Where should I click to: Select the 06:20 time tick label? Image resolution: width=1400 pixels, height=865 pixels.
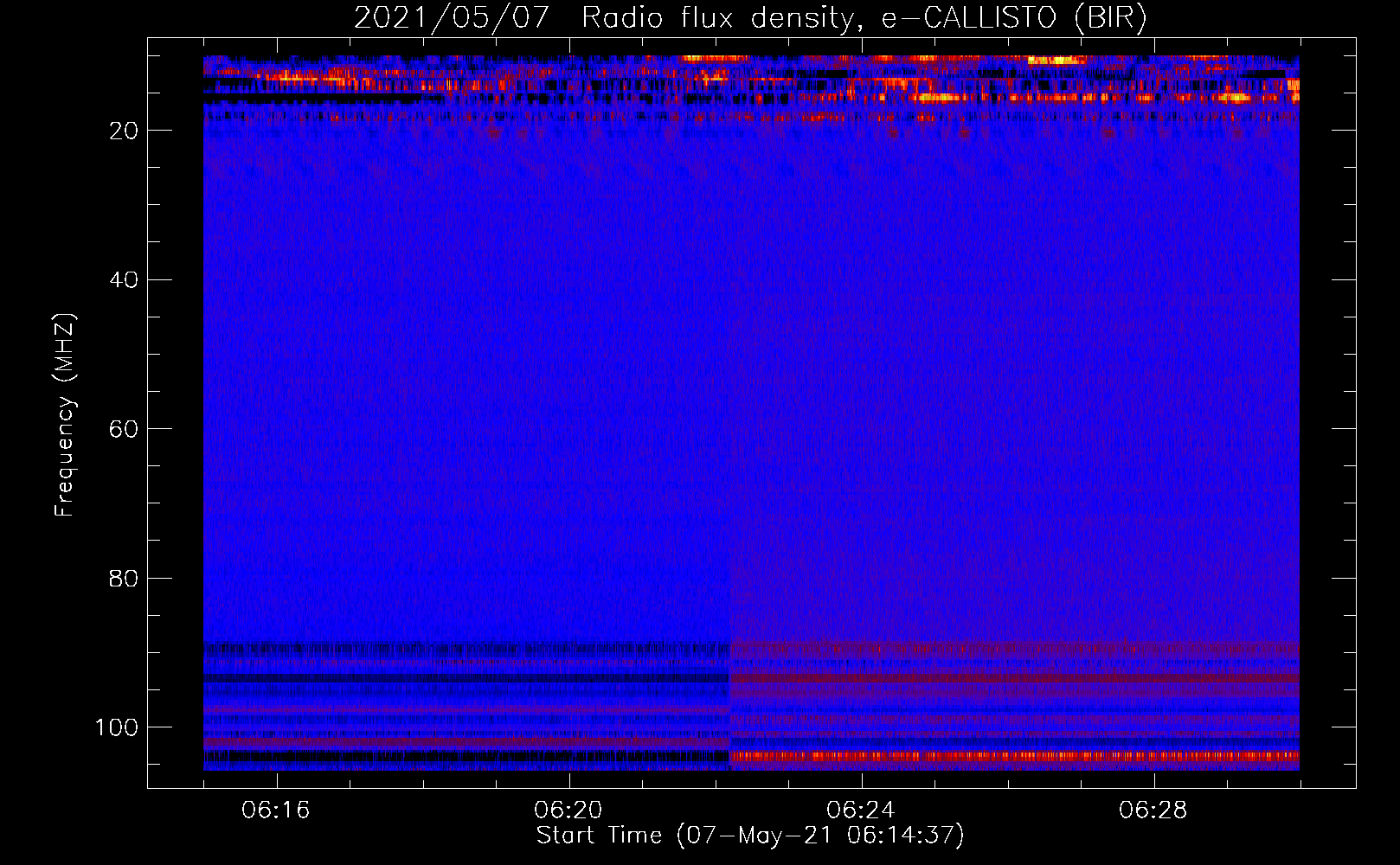click(x=568, y=811)
